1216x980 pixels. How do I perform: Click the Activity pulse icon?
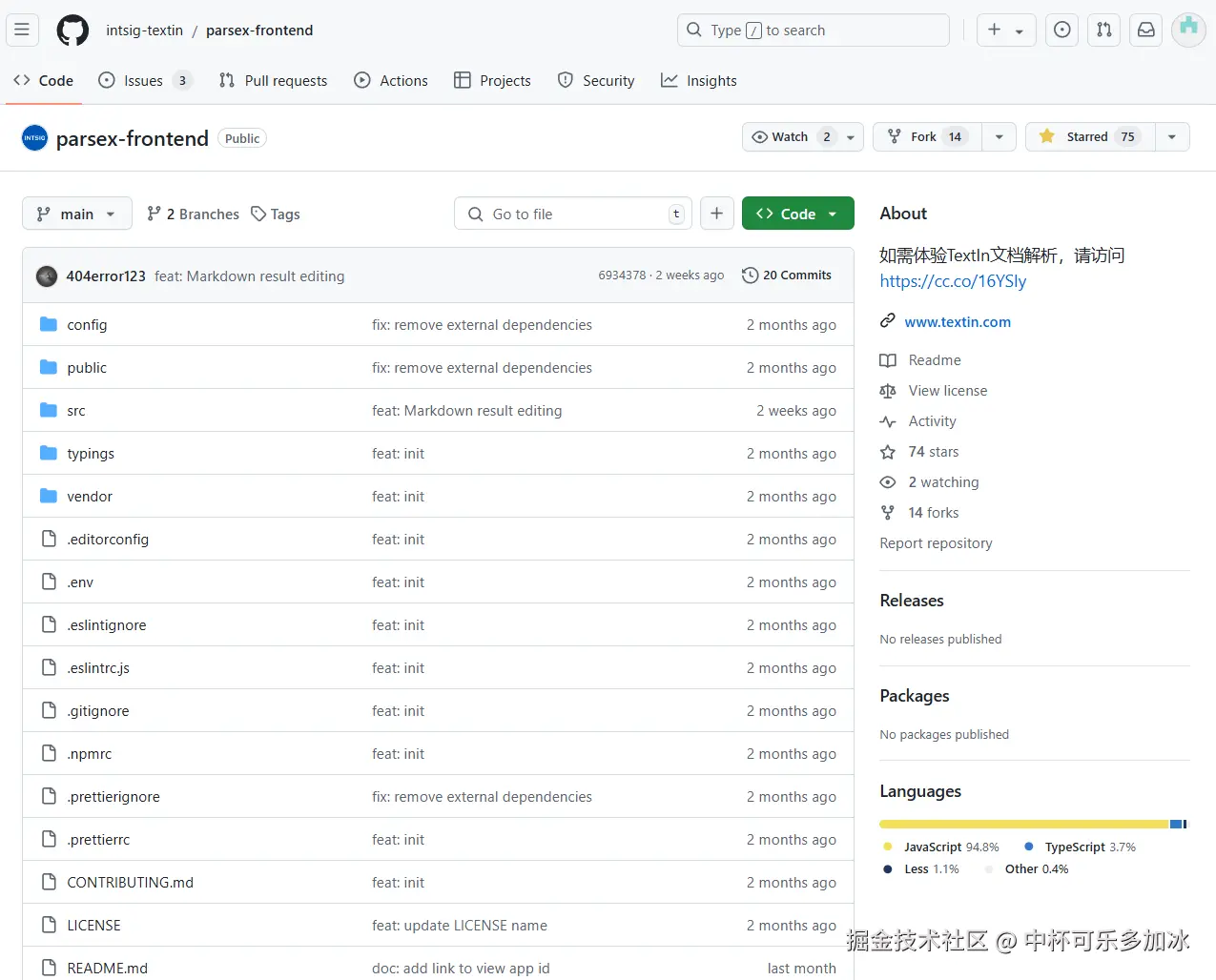887,421
